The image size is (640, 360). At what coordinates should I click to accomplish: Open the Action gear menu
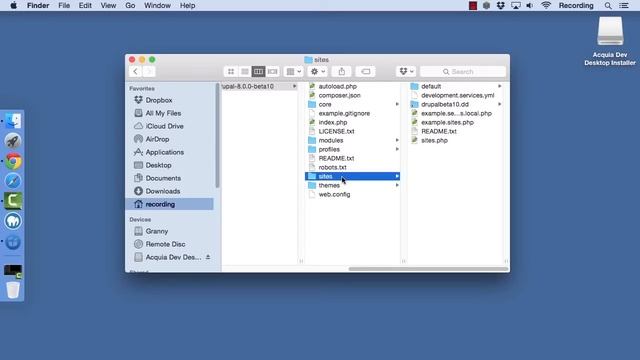(x=318, y=71)
